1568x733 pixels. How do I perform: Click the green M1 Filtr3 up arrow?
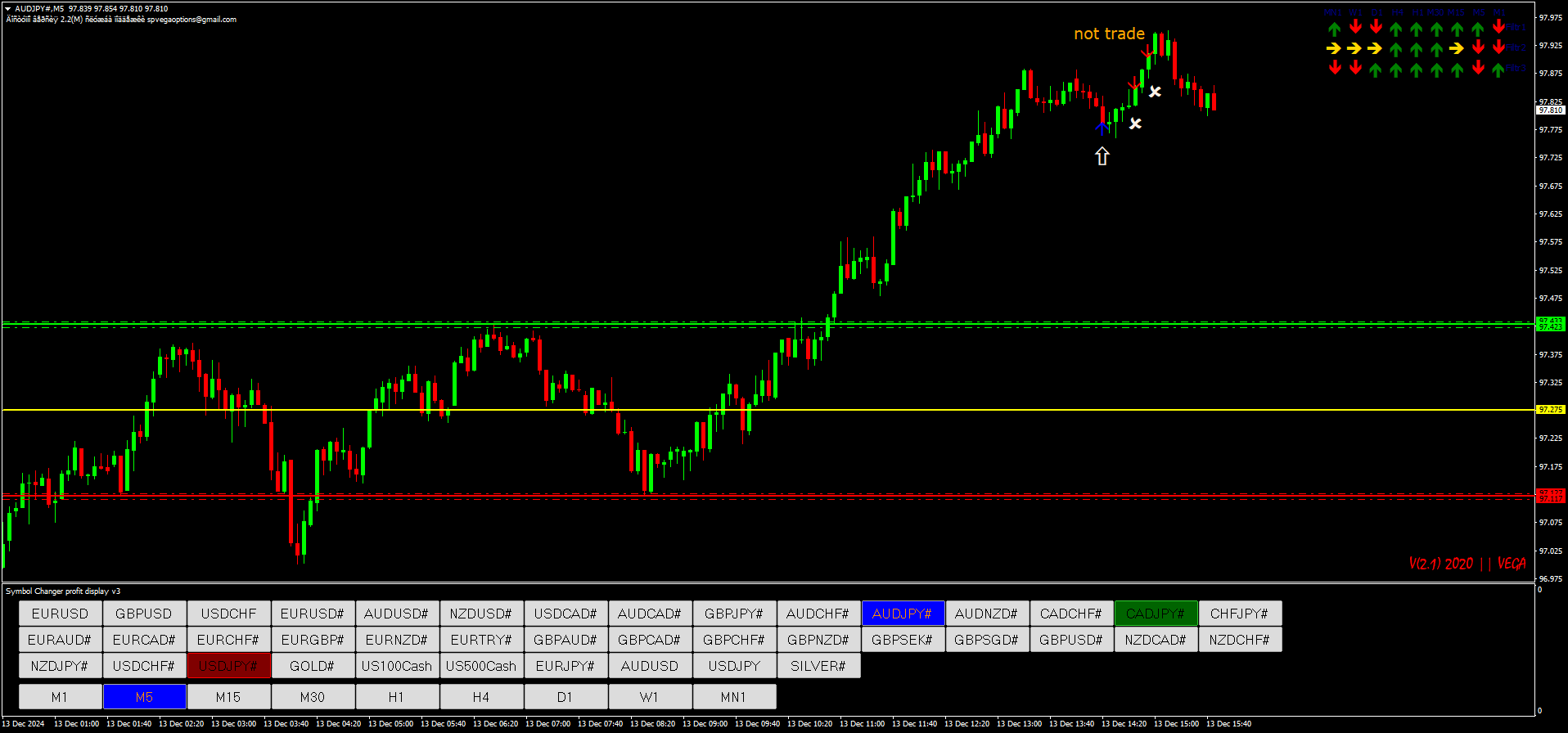(x=1498, y=70)
